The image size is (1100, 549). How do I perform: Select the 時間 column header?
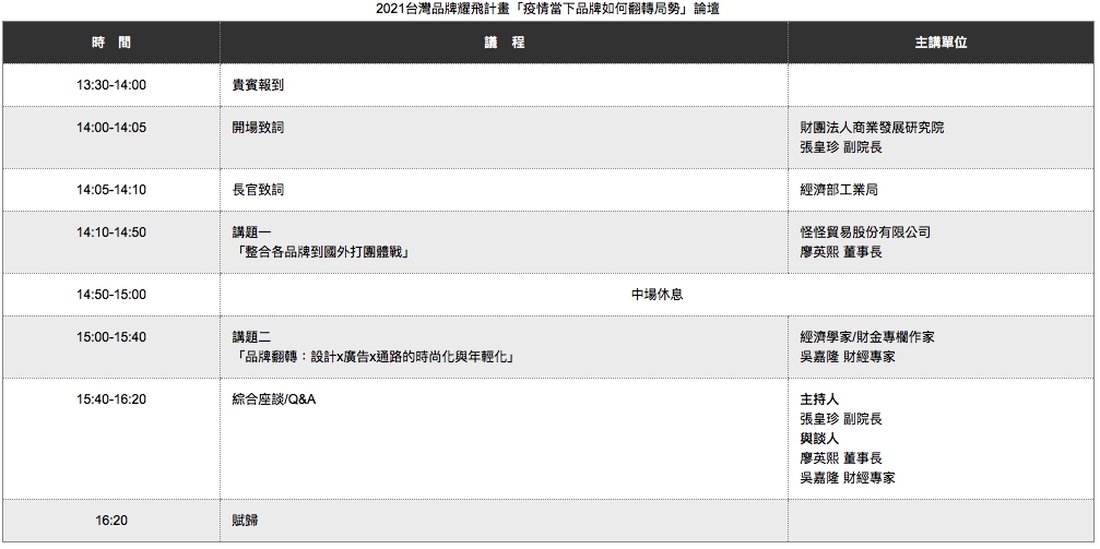click(111, 43)
